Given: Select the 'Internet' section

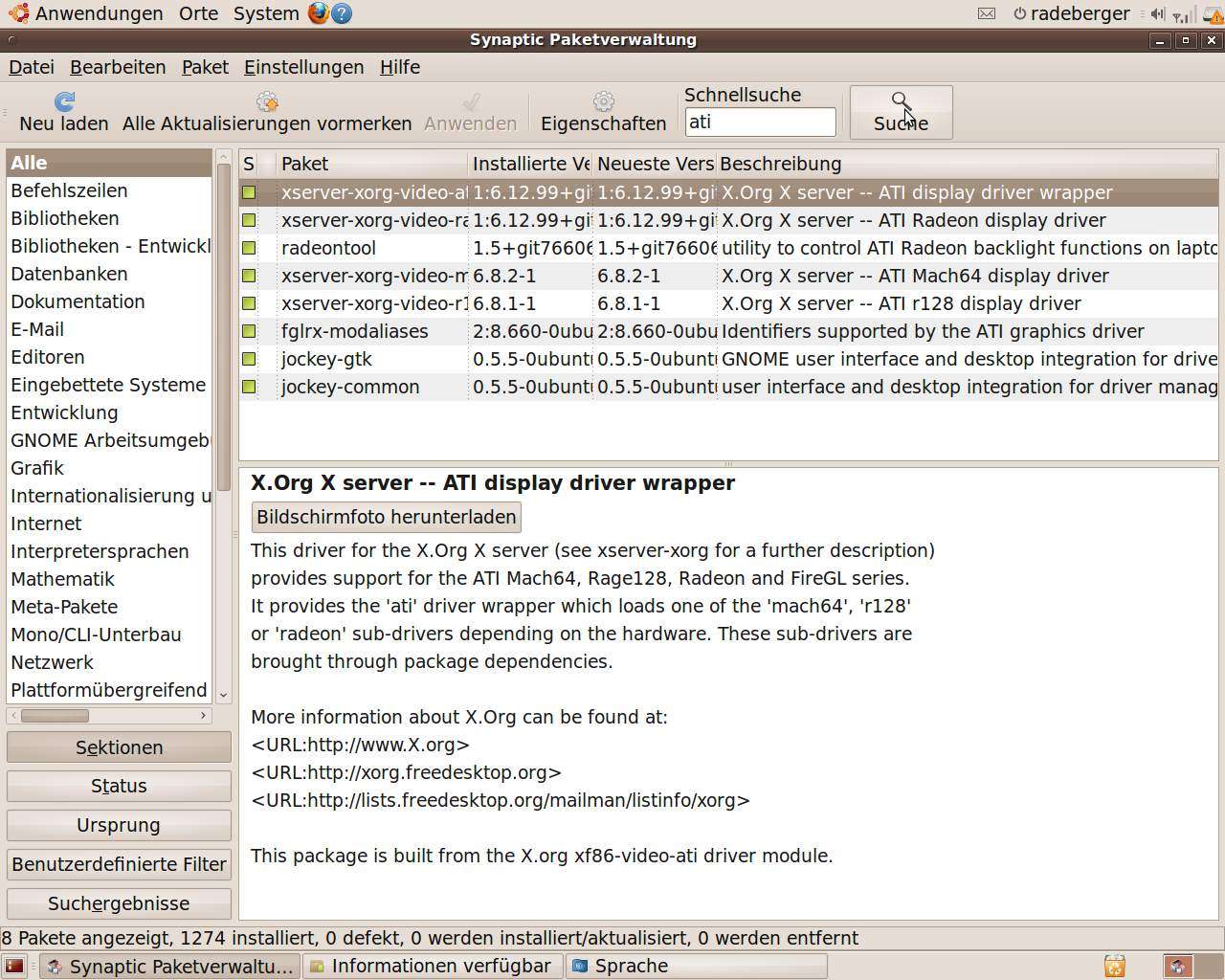Looking at the screenshot, I should pos(109,523).
